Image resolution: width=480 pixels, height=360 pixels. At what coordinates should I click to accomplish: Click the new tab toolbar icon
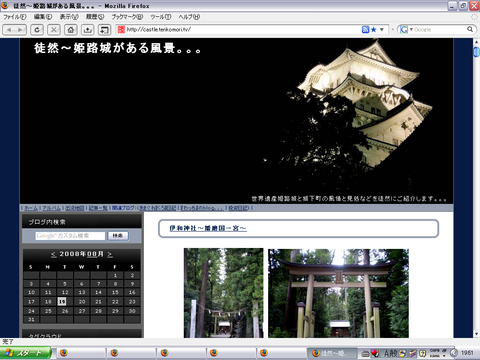pos(104,30)
